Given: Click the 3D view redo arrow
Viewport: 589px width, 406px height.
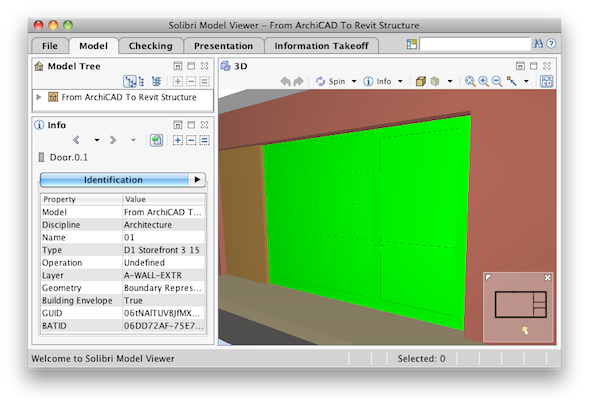Looking at the screenshot, I should click(298, 81).
